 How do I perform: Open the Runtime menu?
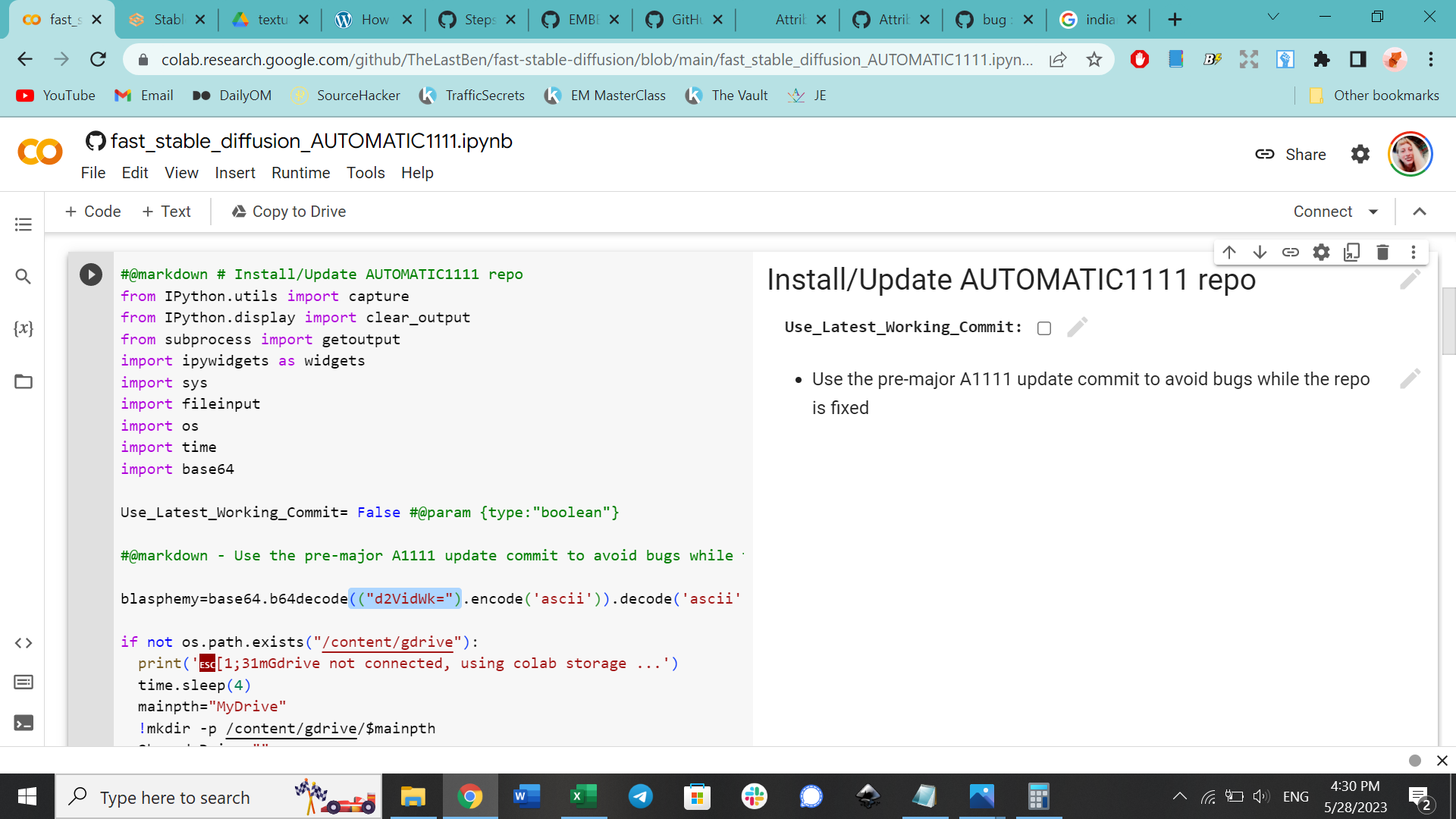(x=300, y=173)
